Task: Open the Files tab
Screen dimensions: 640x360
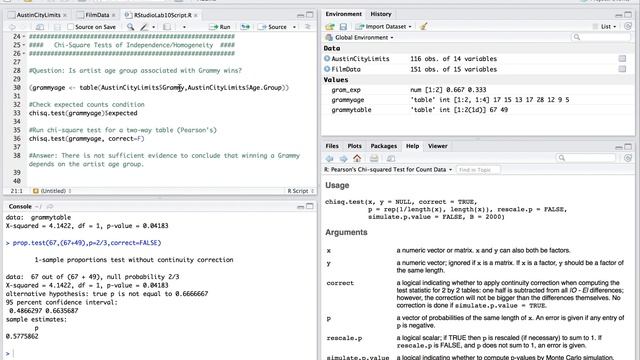Action: click(x=332, y=146)
